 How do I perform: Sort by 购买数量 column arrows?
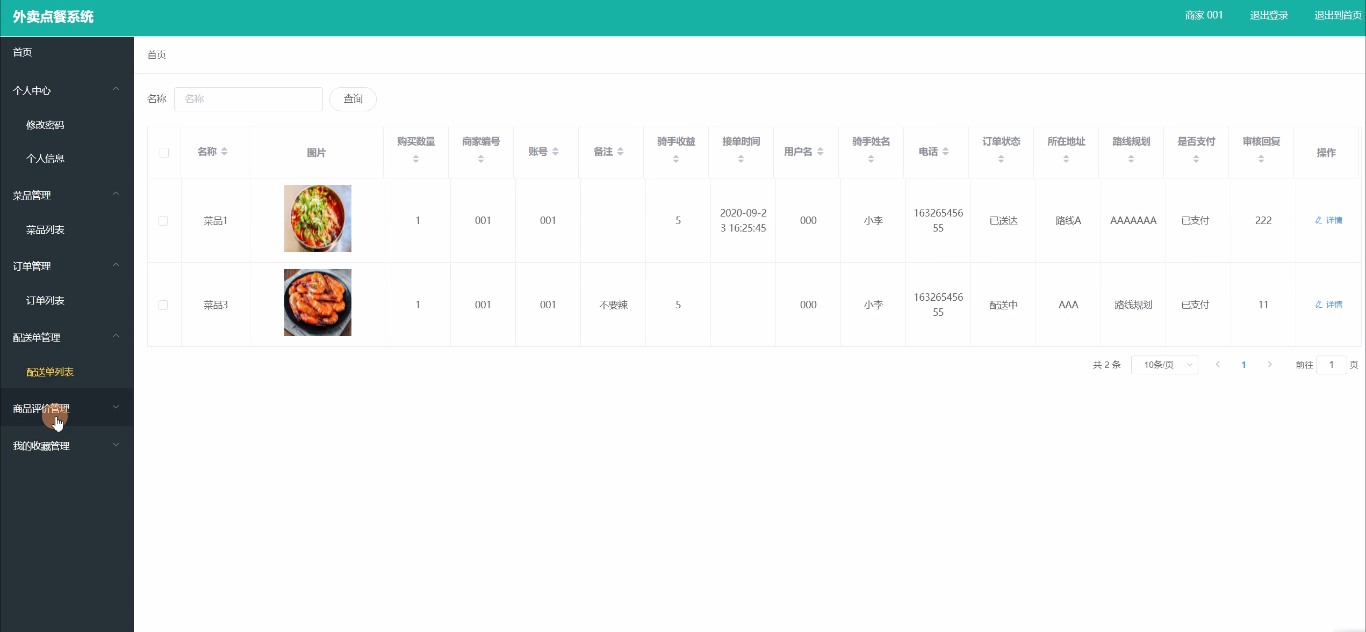pyautogui.click(x=416, y=159)
